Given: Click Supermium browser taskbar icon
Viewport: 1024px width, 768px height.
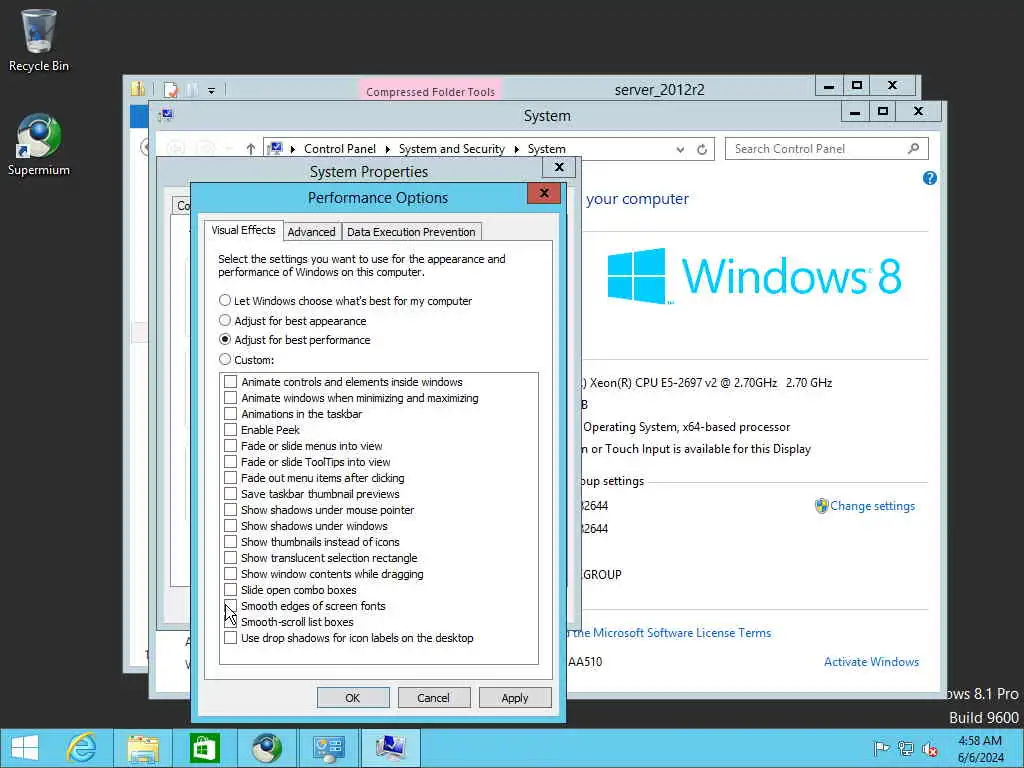Looking at the screenshot, I should pos(266,748).
